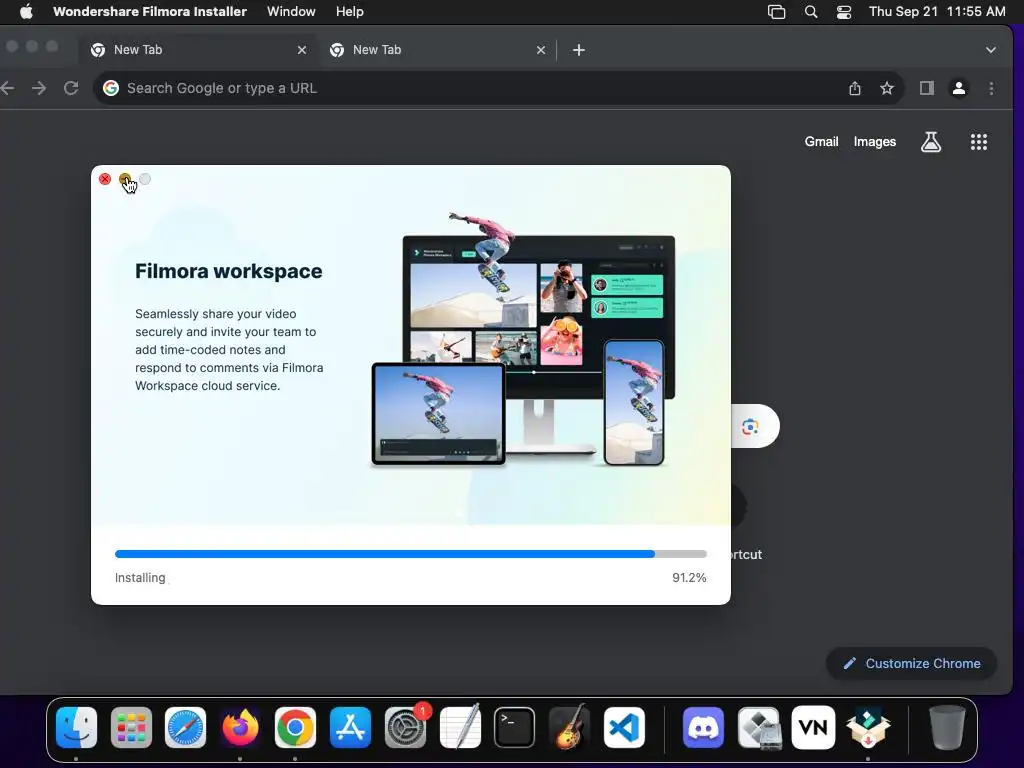The image size is (1024, 768).
Task: Open Finder from the dock
Action: (76, 728)
